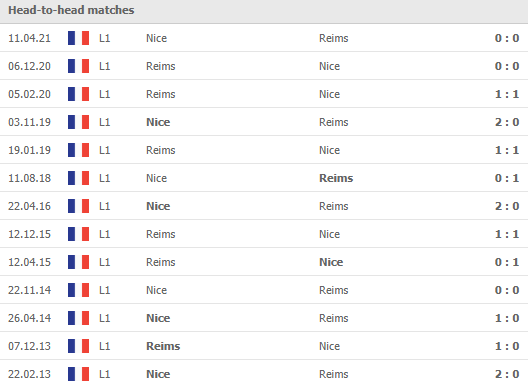This screenshot has width=528, height=386.
Task: Click the French flag on the 03.11.19 row
Action: point(78,122)
